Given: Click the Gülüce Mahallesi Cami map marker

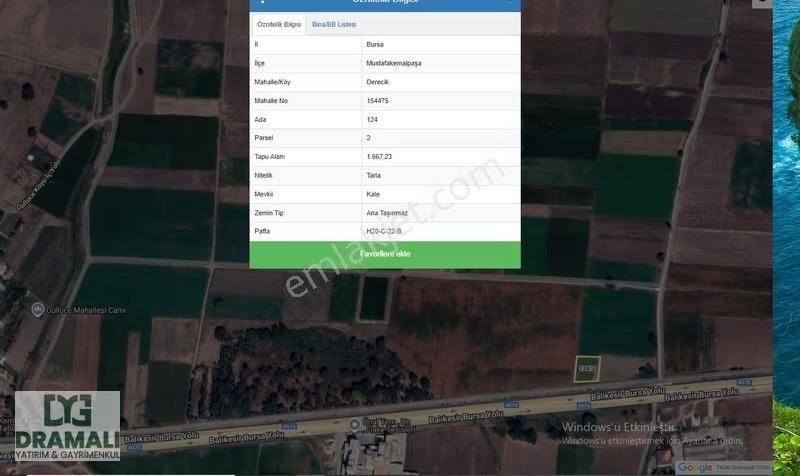Looking at the screenshot, I should tap(37, 310).
